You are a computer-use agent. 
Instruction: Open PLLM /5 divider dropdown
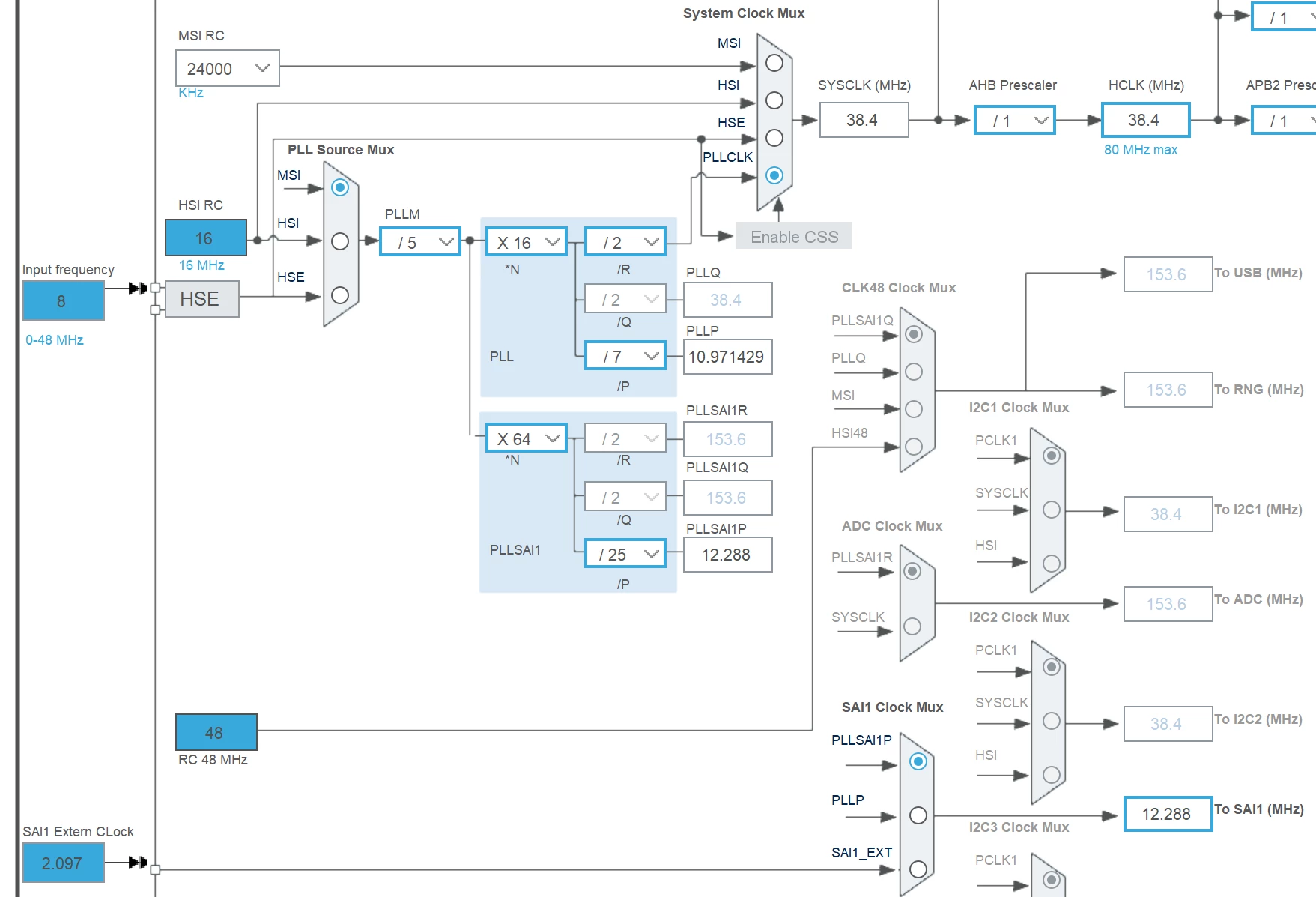pyautogui.click(x=420, y=241)
